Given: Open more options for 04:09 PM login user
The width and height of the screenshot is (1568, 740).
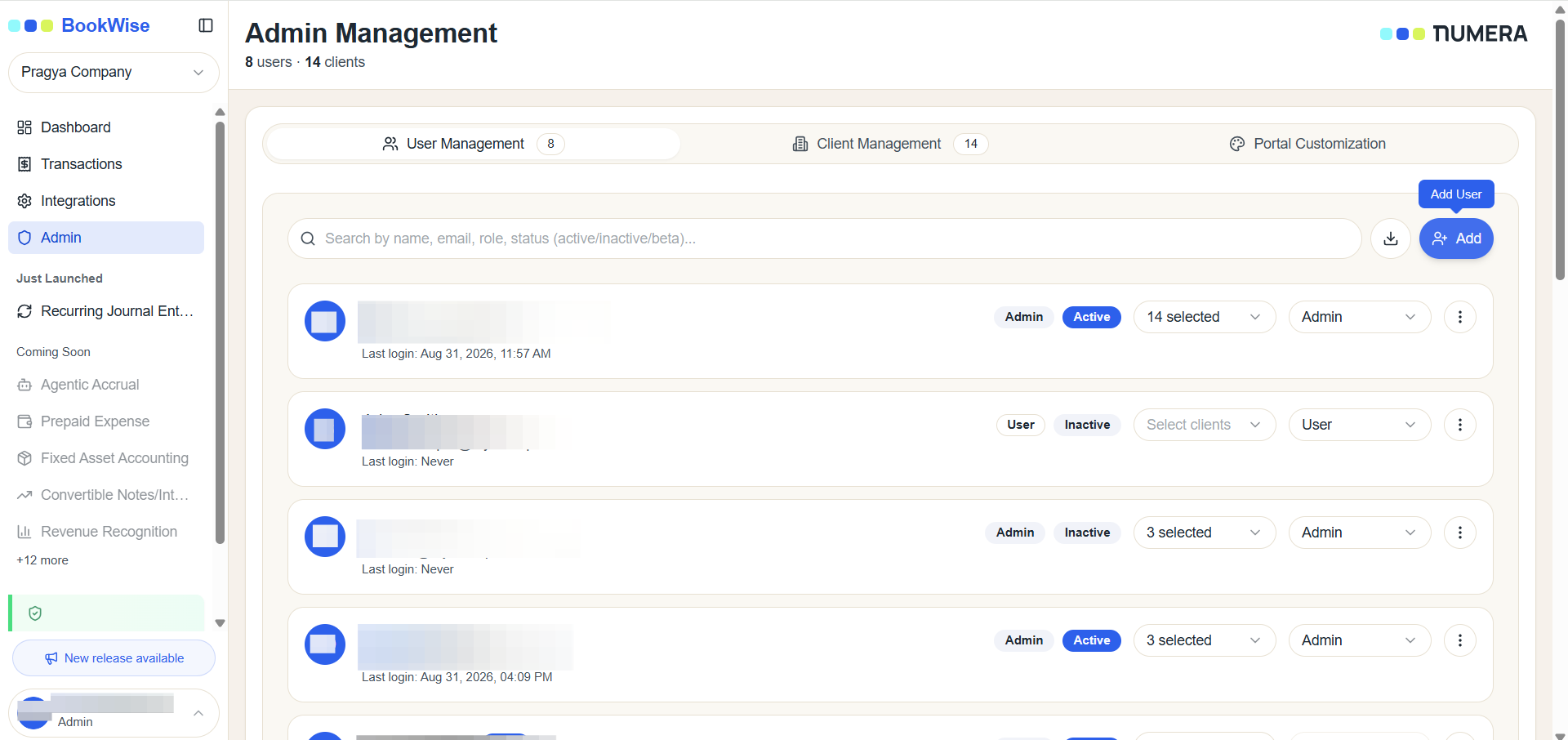Looking at the screenshot, I should (x=1460, y=640).
